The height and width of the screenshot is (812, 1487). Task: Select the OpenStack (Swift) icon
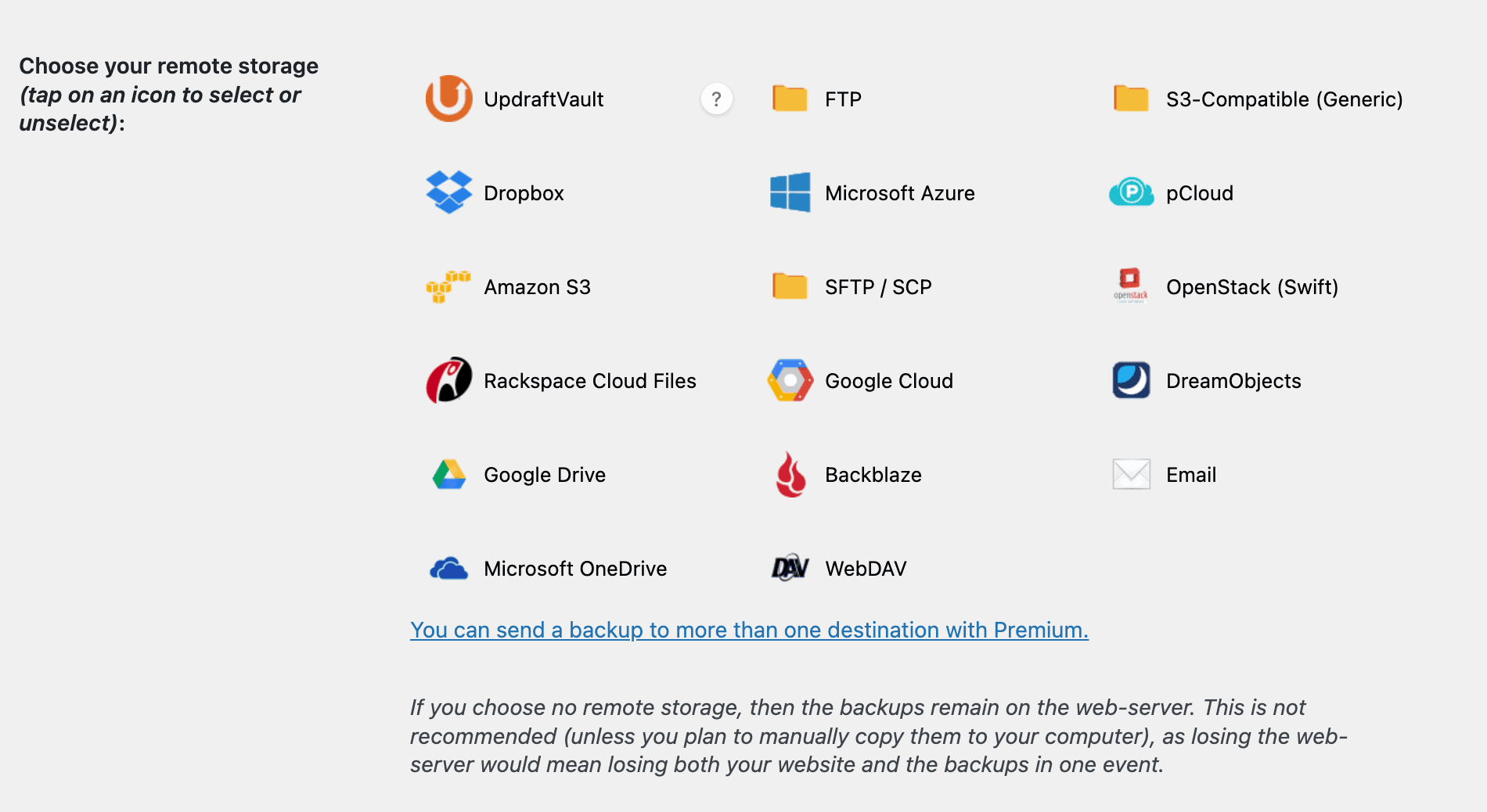(x=1131, y=286)
